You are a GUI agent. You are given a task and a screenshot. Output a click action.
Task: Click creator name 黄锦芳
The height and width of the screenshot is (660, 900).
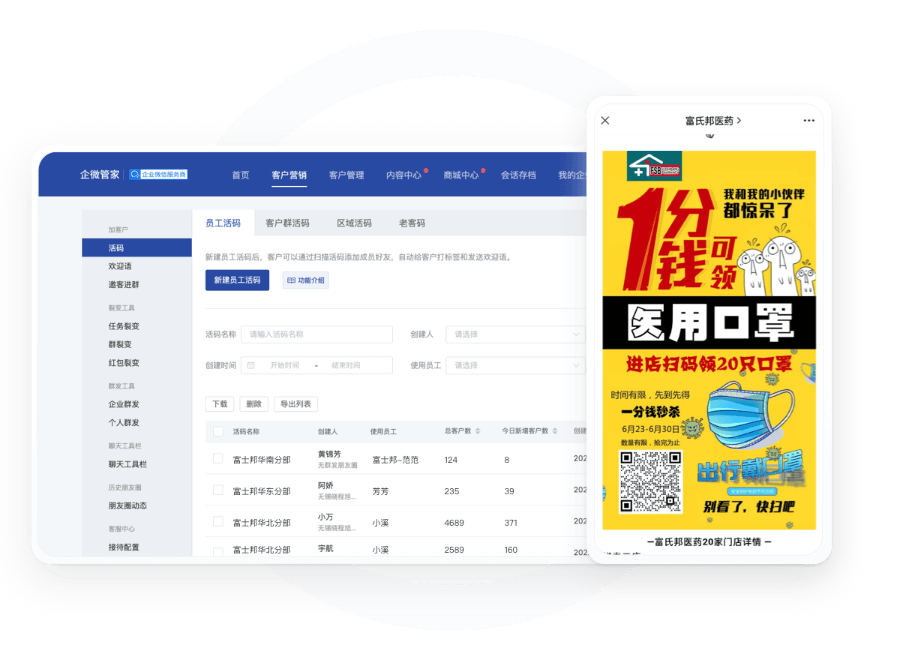click(x=329, y=454)
